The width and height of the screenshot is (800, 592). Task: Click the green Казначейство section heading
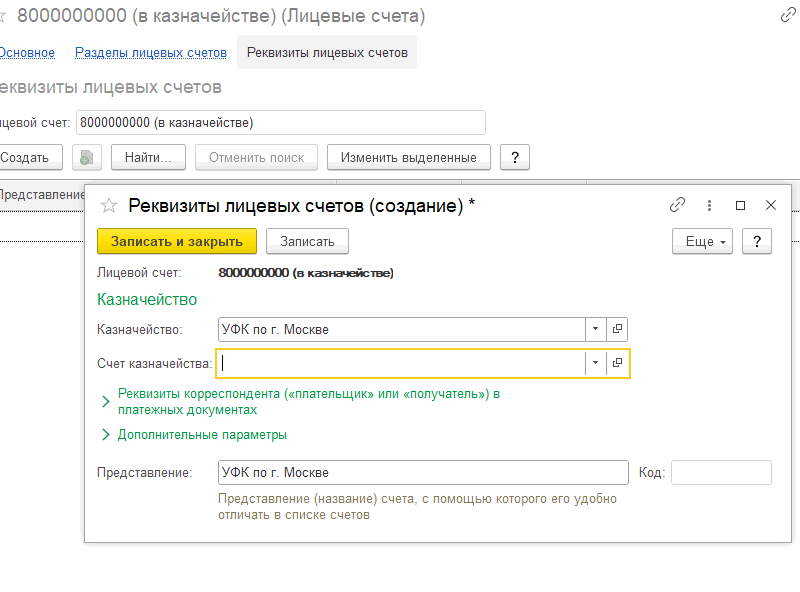click(x=147, y=300)
